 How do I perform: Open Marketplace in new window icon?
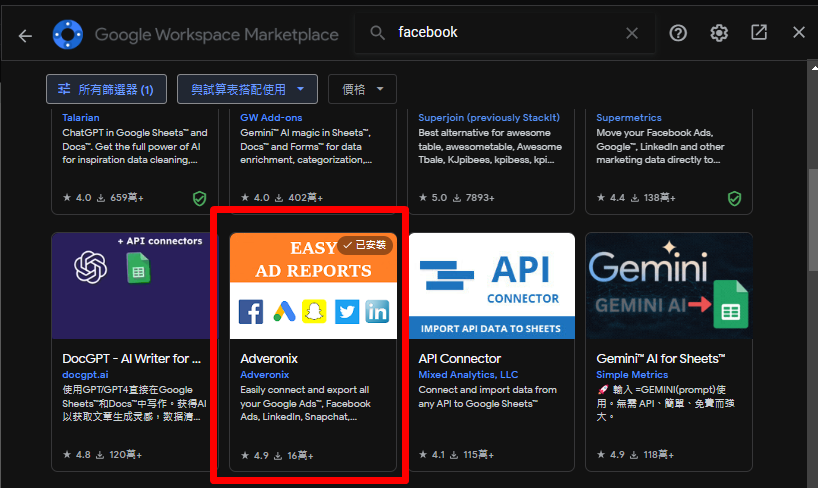pos(759,32)
